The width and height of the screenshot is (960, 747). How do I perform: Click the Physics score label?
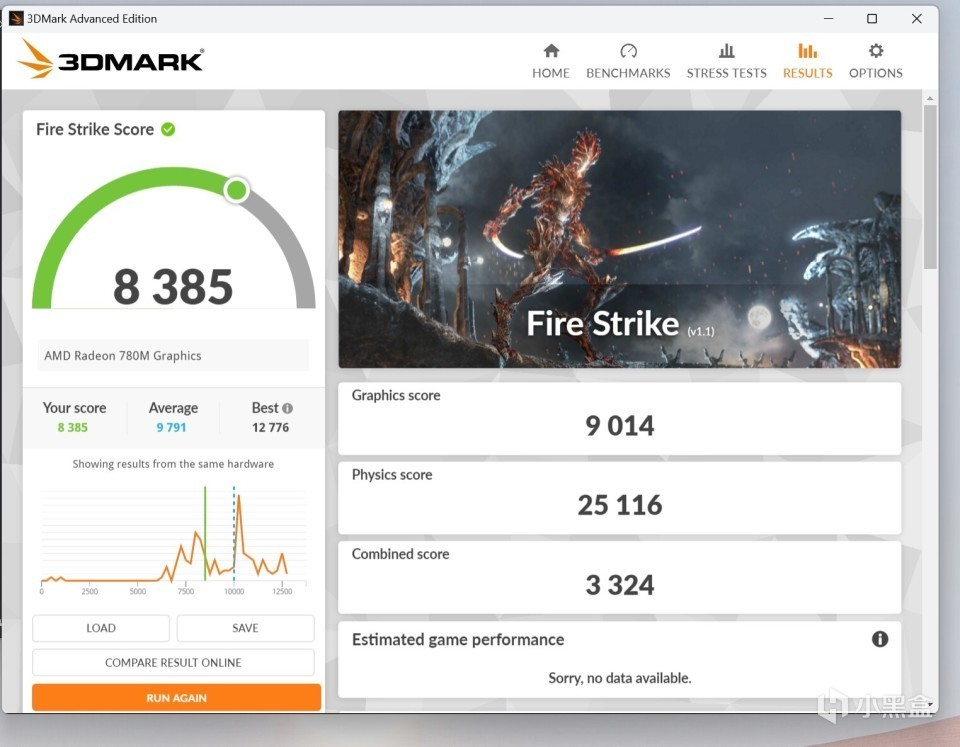[392, 475]
